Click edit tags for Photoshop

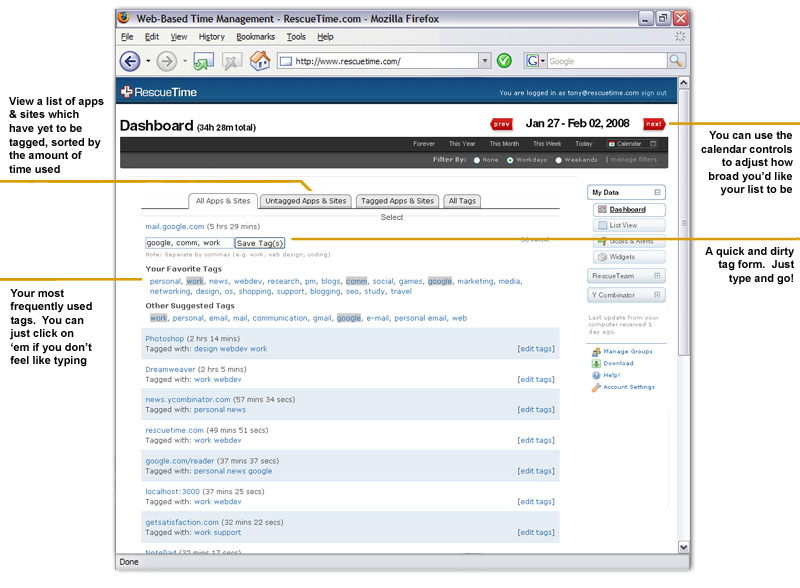point(536,349)
